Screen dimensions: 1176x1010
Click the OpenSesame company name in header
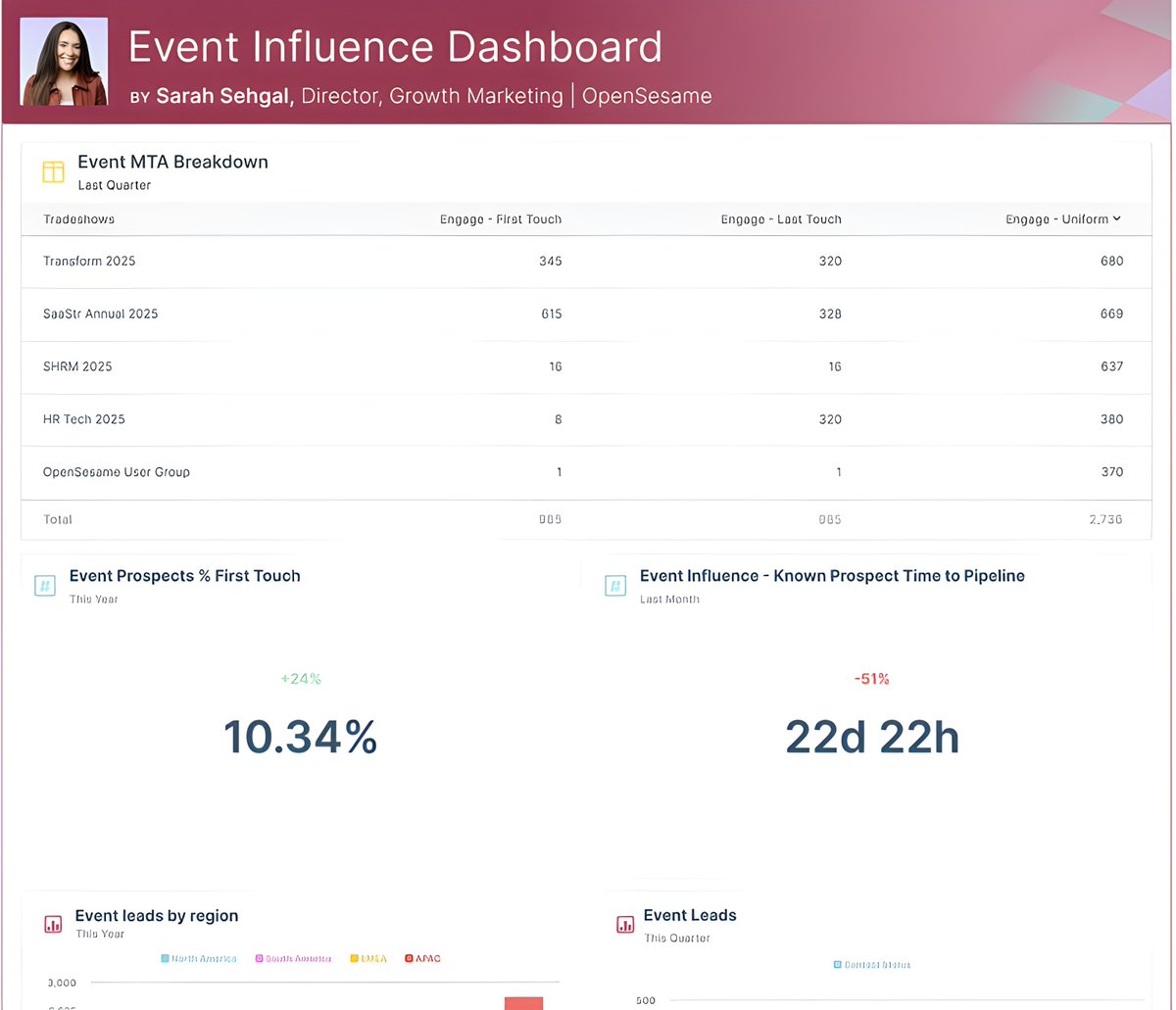[647, 96]
